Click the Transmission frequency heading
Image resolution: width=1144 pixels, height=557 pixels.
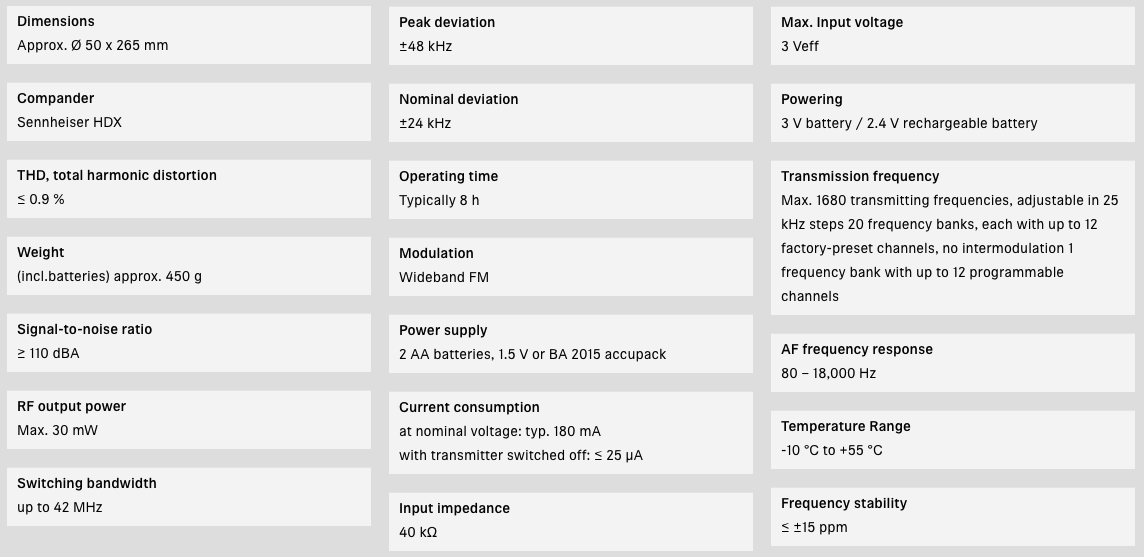[860, 176]
